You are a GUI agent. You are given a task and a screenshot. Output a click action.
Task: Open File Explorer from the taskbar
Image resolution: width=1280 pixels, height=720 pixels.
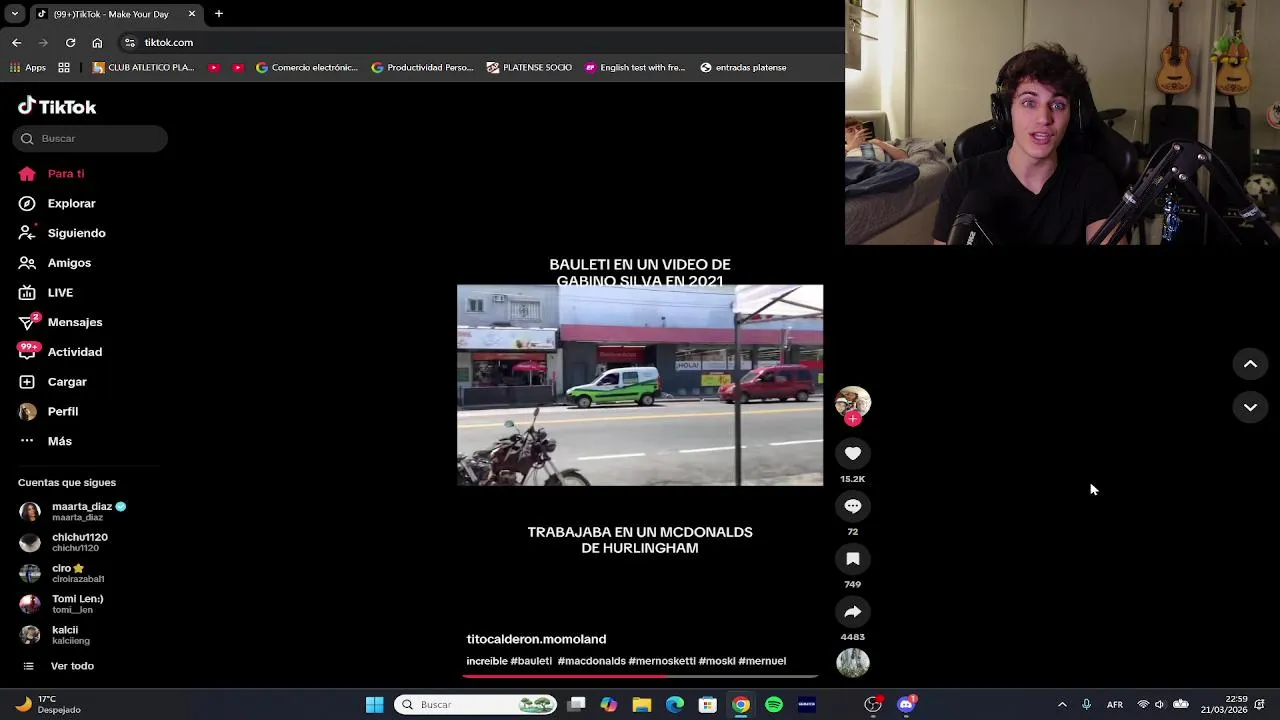pyautogui.click(x=642, y=705)
